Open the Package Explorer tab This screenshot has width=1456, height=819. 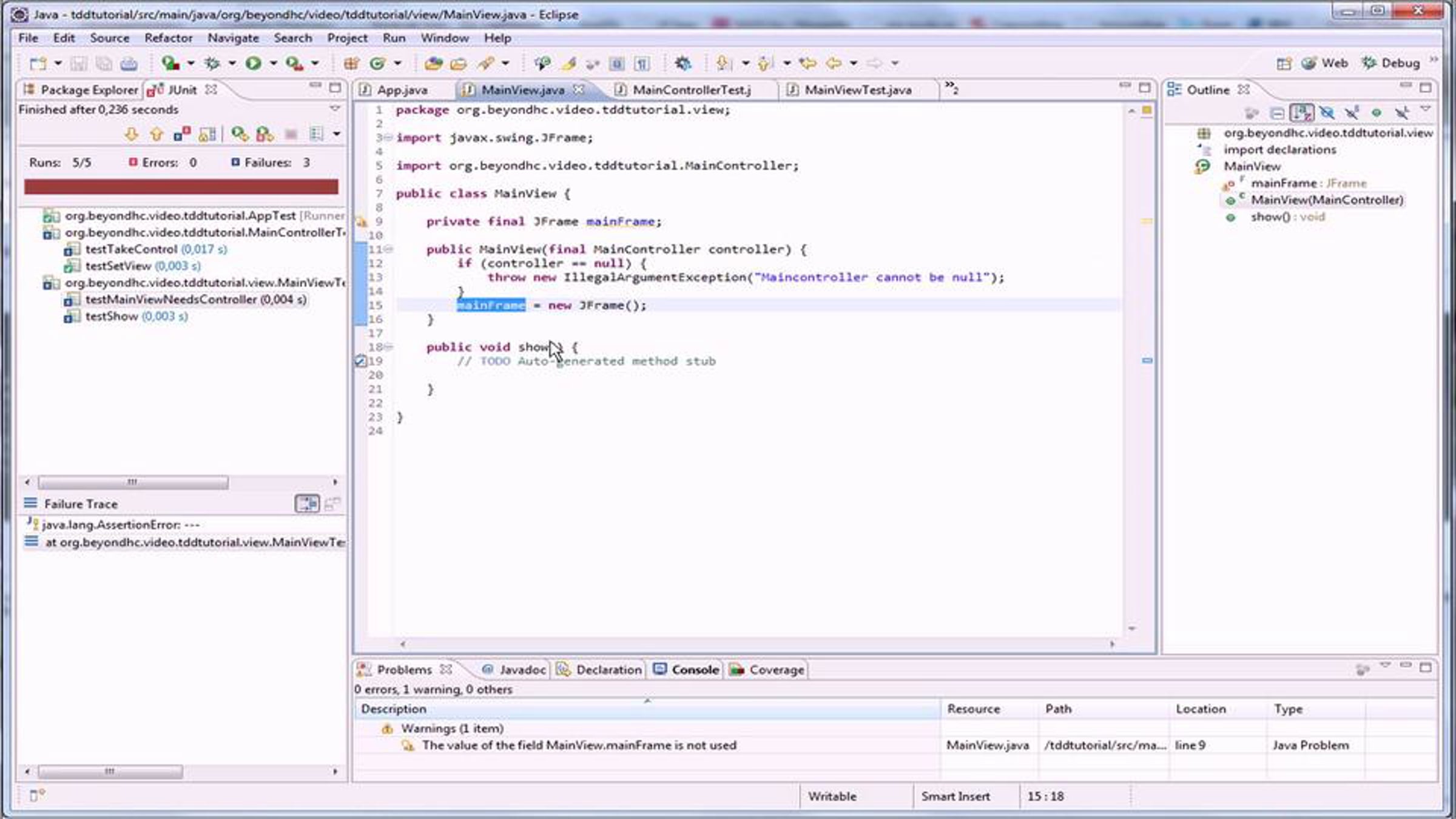point(81,90)
